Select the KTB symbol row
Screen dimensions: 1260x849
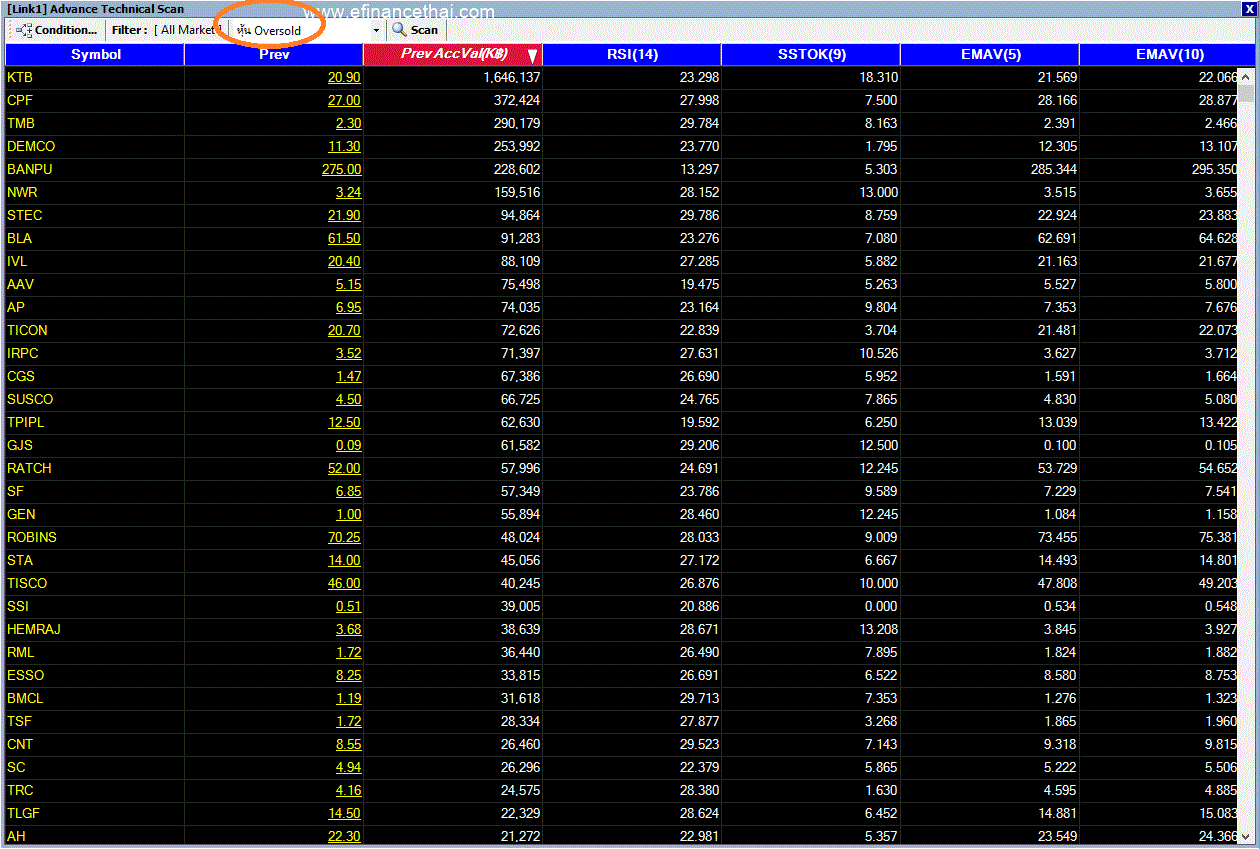(622, 77)
